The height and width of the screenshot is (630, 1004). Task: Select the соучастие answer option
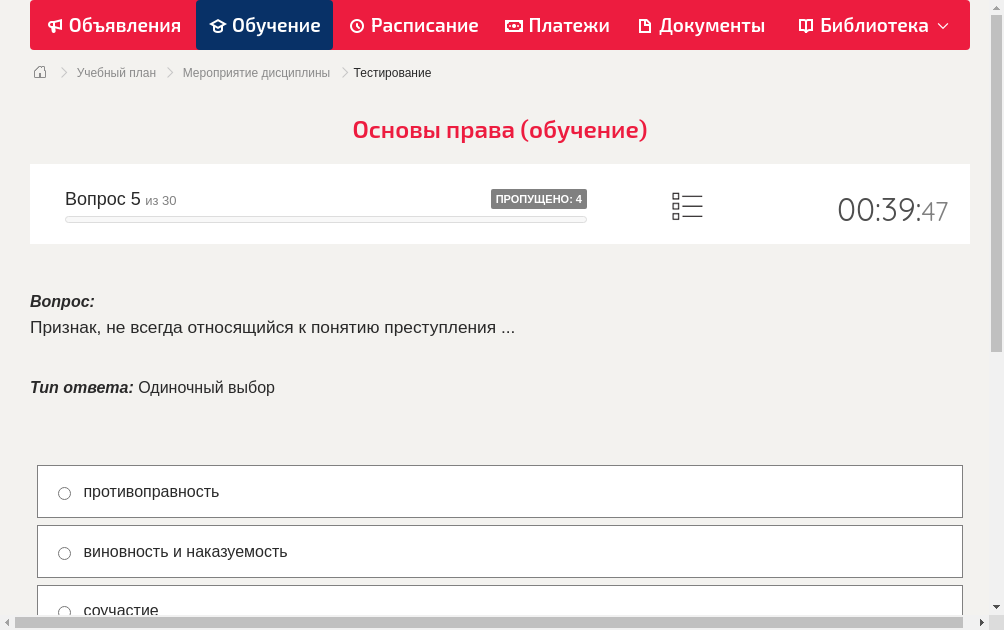[x=64, y=611]
